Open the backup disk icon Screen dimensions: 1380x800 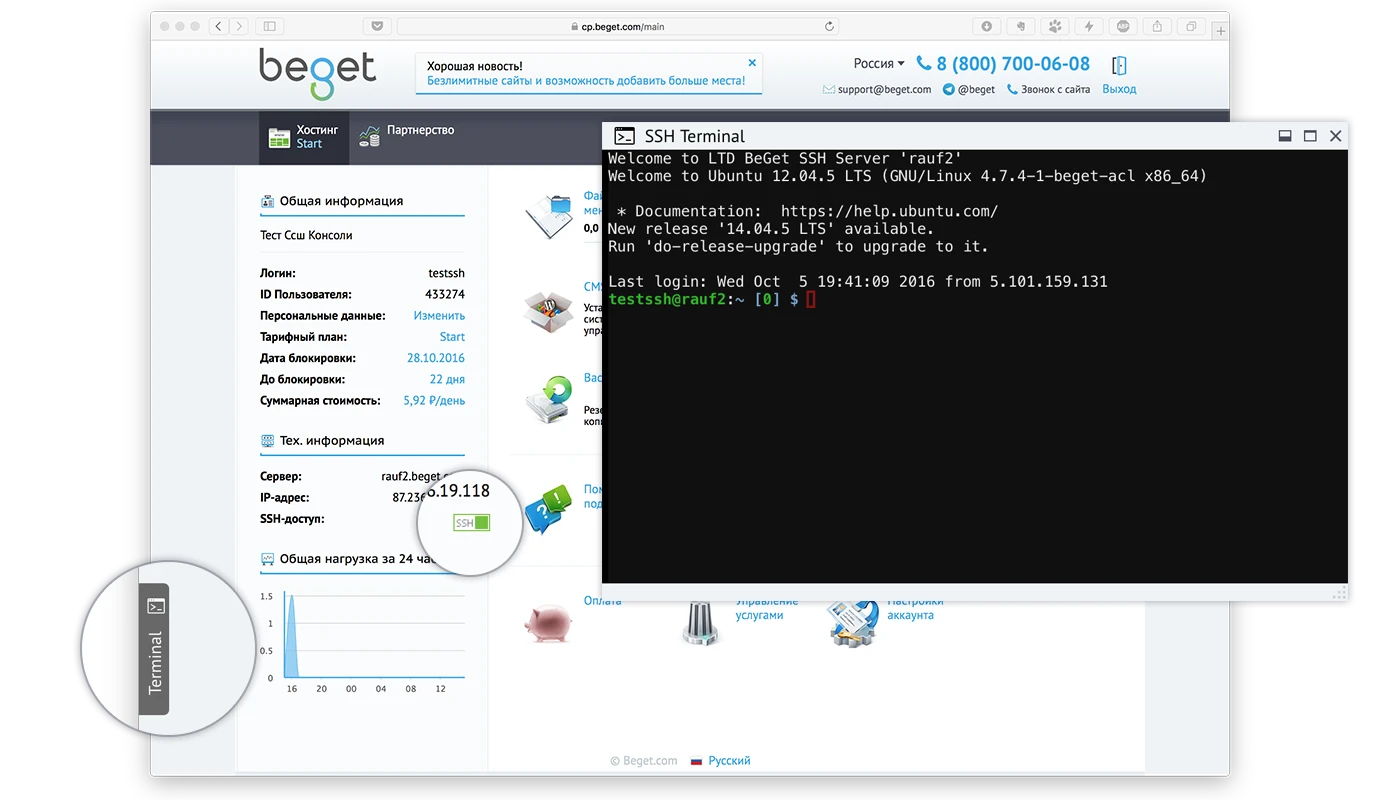click(548, 400)
